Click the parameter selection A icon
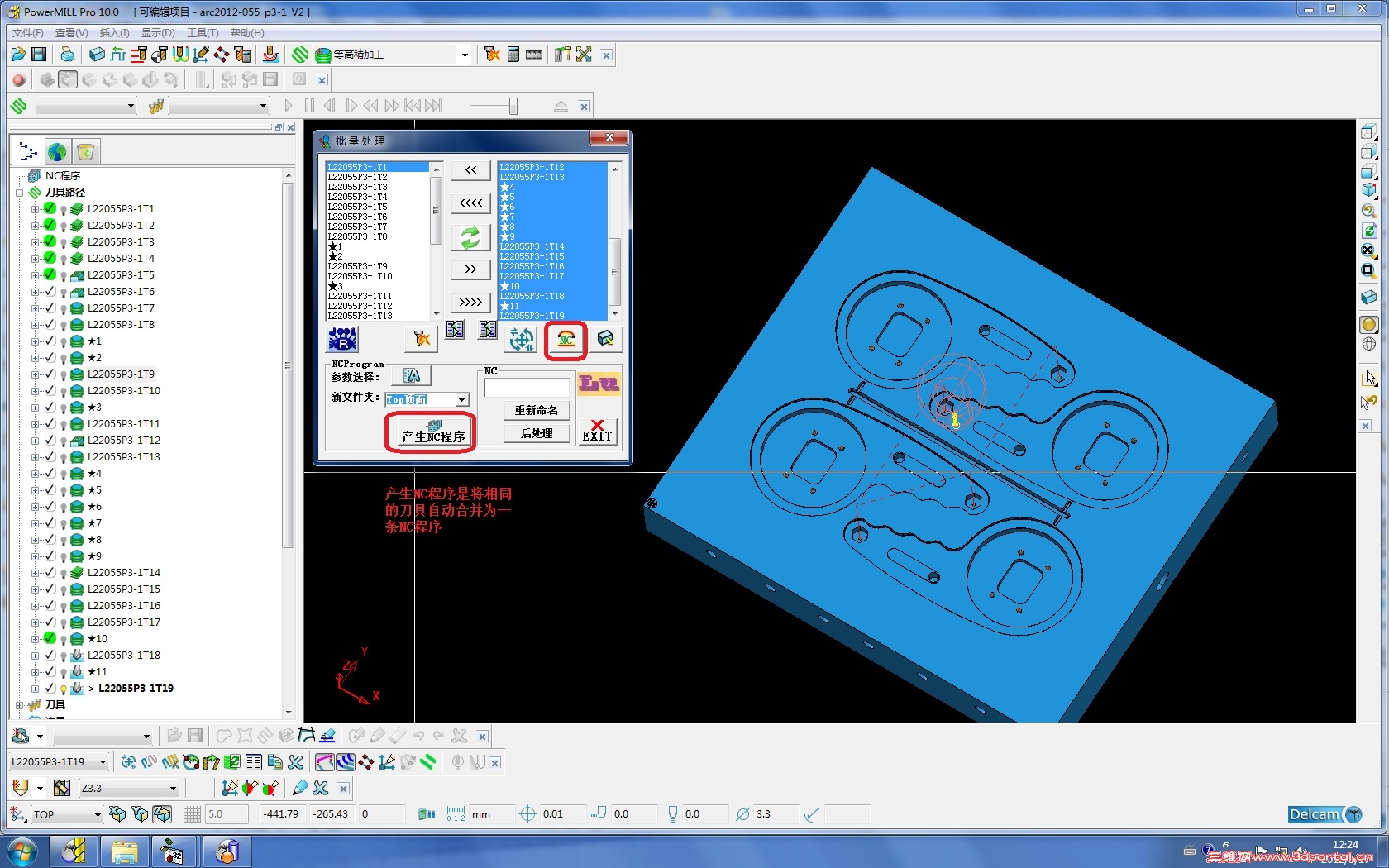 tap(411, 376)
